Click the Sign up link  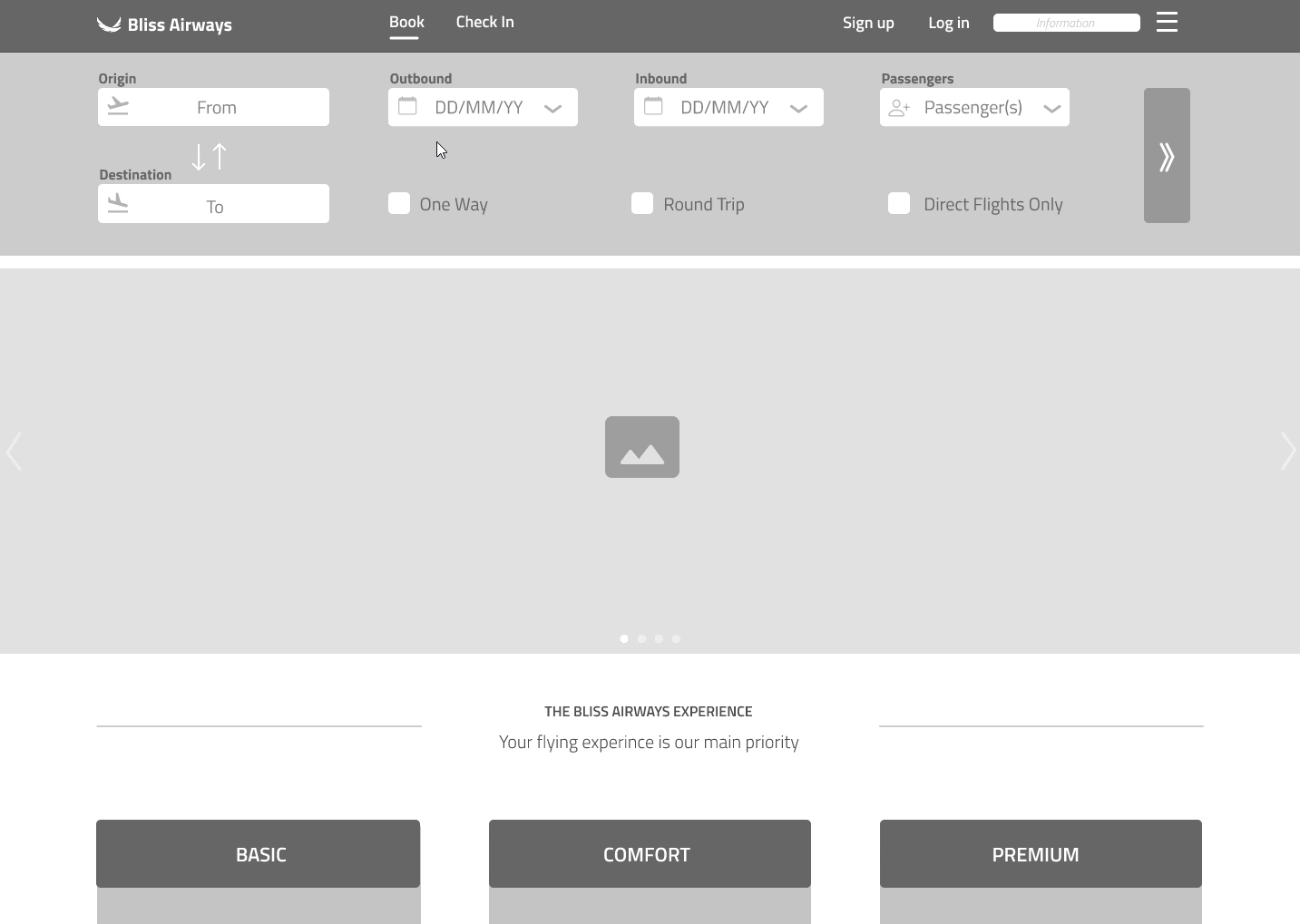pyautogui.click(x=868, y=23)
